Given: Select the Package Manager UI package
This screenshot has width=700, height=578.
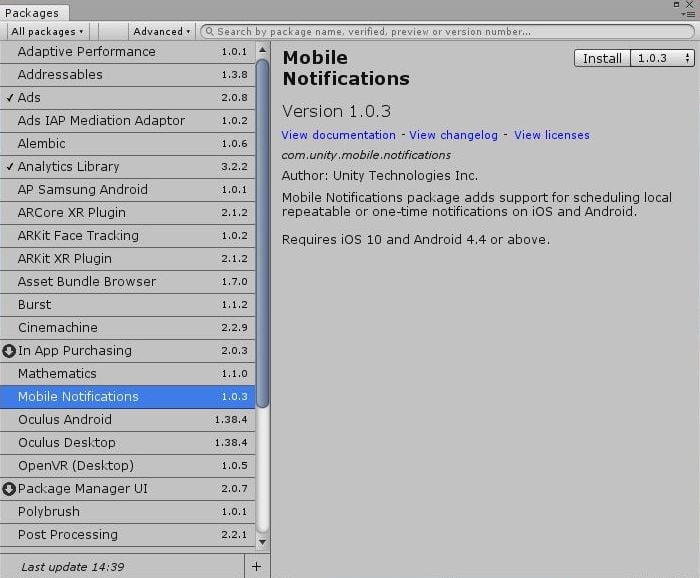Looking at the screenshot, I should [128, 489].
